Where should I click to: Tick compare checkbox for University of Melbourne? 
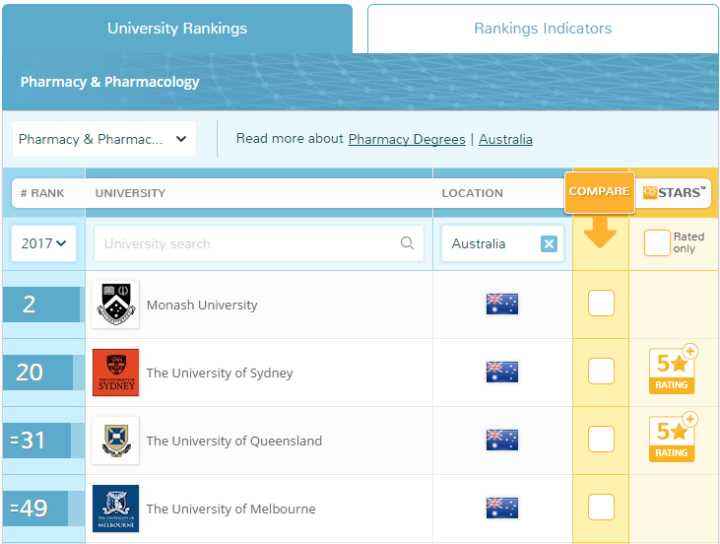pyautogui.click(x=601, y=507)
